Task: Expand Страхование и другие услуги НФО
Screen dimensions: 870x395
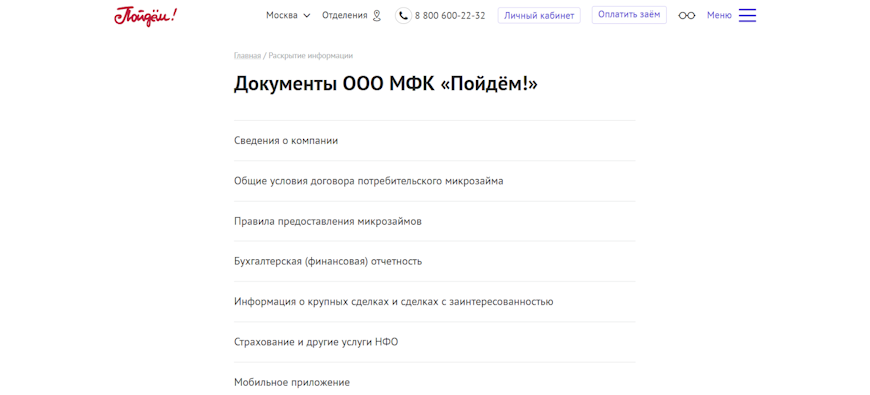Action: click(x=434, y=342)
